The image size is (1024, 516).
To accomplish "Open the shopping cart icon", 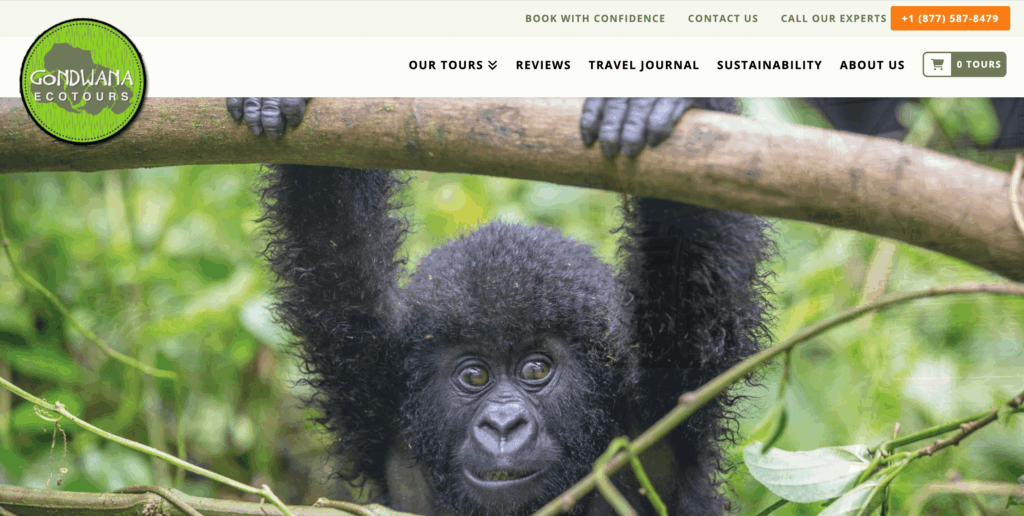I will coord(937,64).
